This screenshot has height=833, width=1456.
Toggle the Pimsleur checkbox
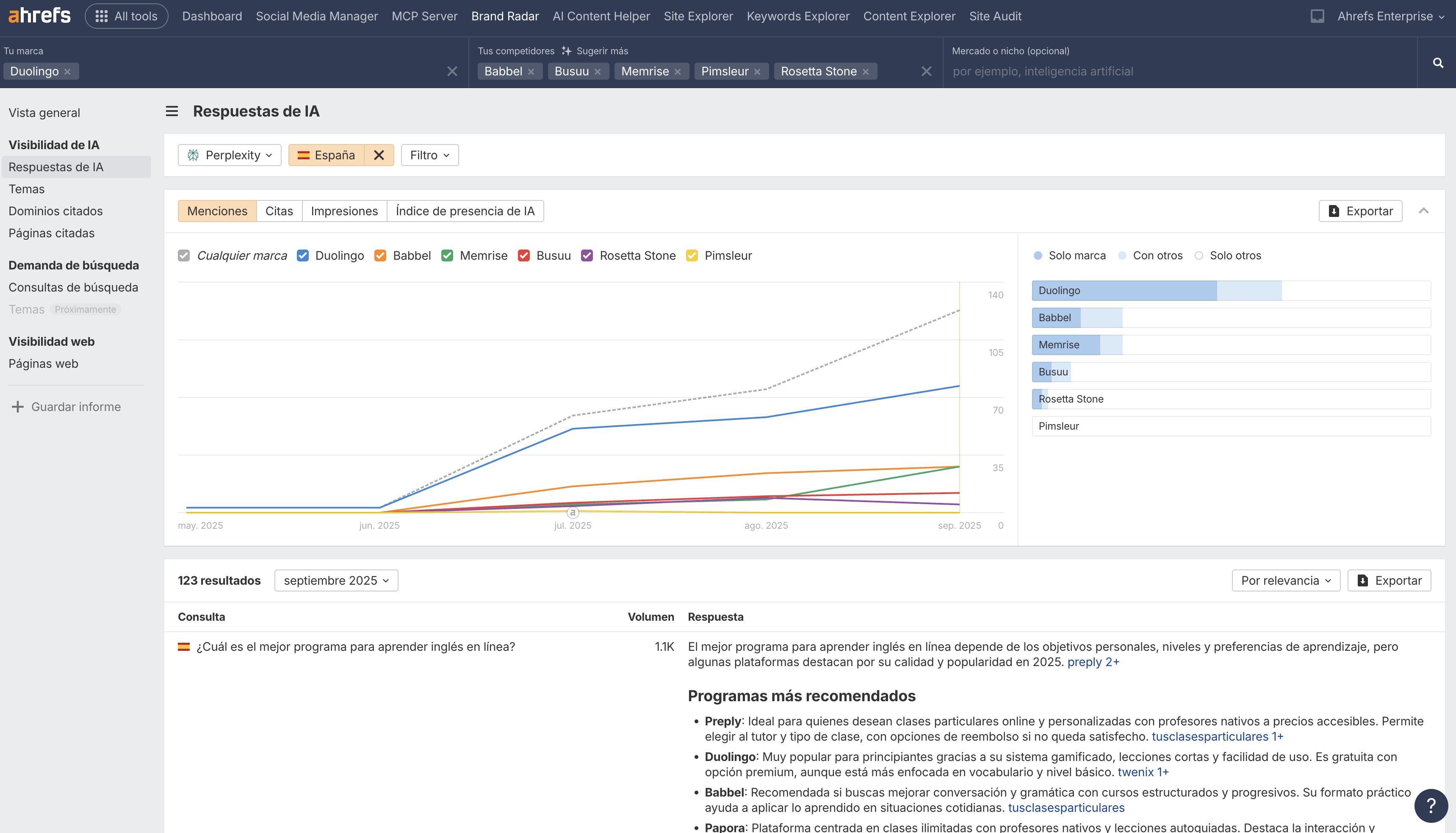click(x=692, y=256)
